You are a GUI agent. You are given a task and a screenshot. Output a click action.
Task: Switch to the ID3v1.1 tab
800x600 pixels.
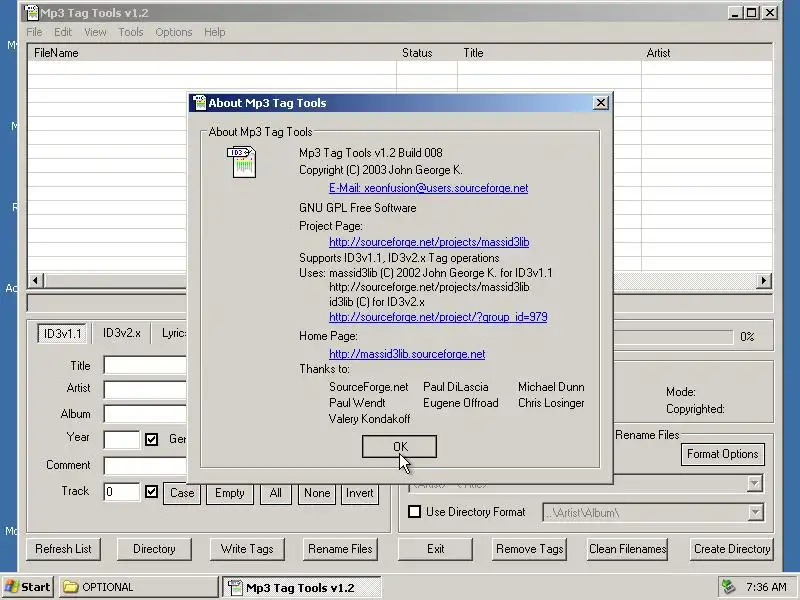pos(62,334)
